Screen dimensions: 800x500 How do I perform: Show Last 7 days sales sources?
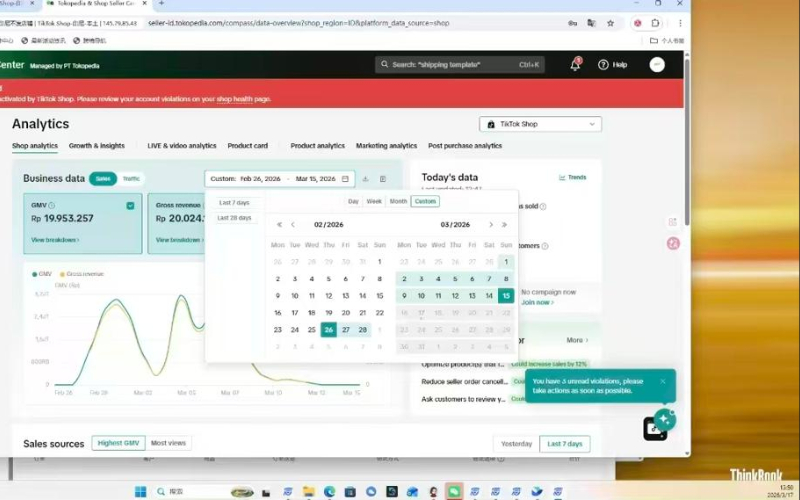[x=565, y=444]
